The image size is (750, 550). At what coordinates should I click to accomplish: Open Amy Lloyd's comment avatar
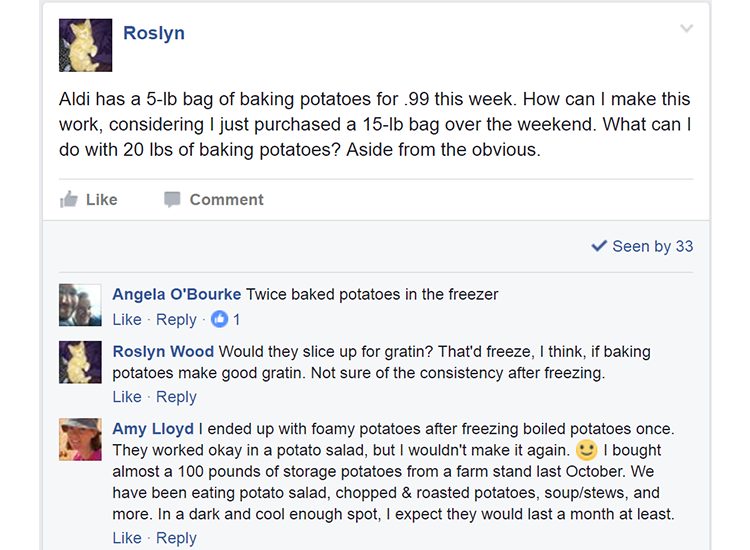click(80, 439)
